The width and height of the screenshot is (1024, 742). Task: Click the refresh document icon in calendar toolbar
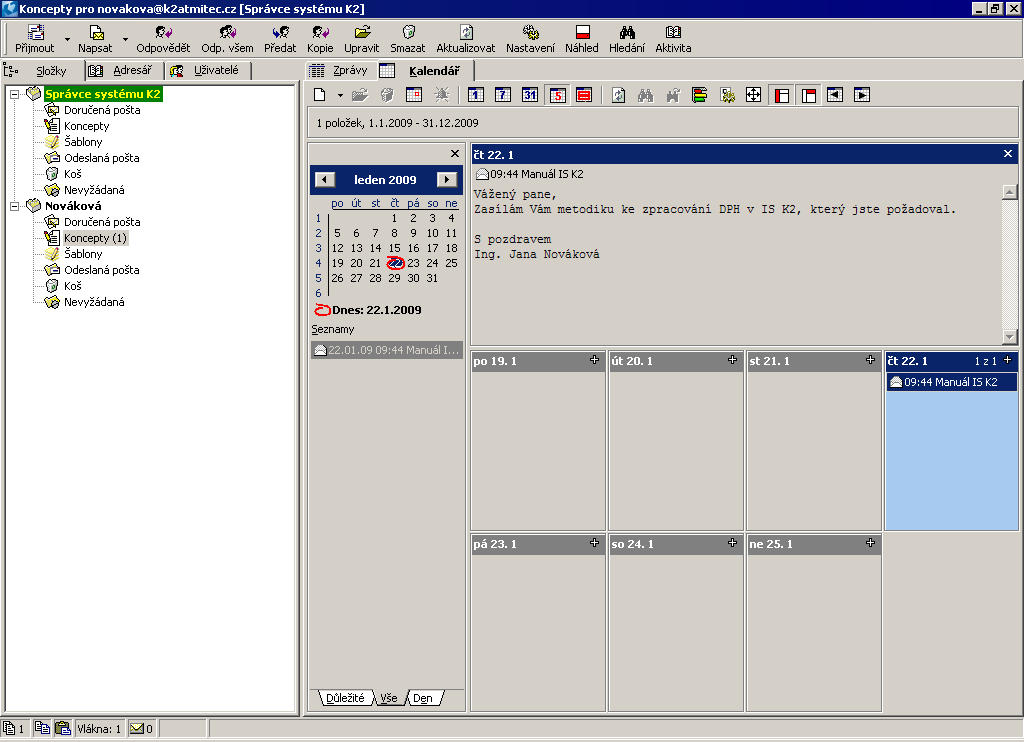(618, 95)
